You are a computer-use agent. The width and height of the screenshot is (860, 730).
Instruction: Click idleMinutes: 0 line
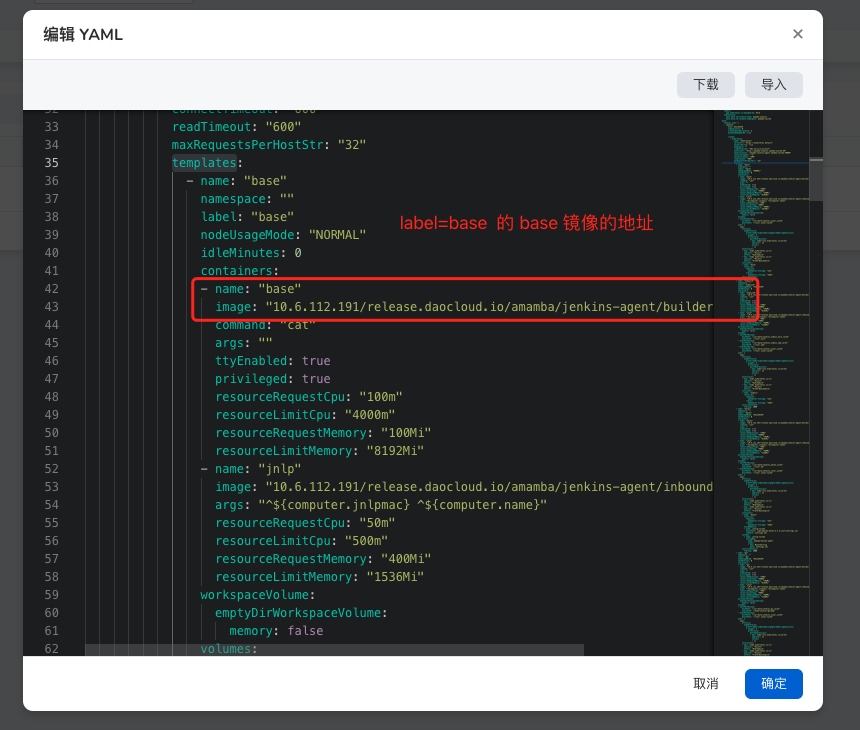(x=251, y=253)
